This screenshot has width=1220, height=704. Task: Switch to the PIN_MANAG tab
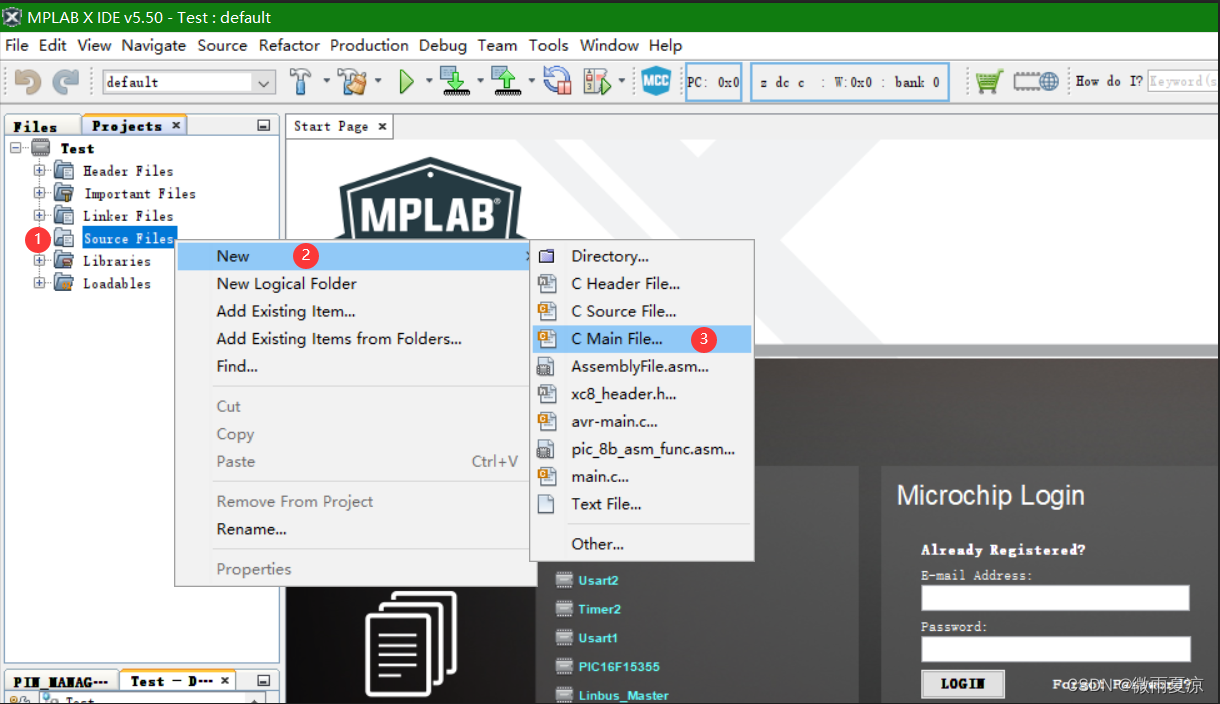tap(60, 681)
